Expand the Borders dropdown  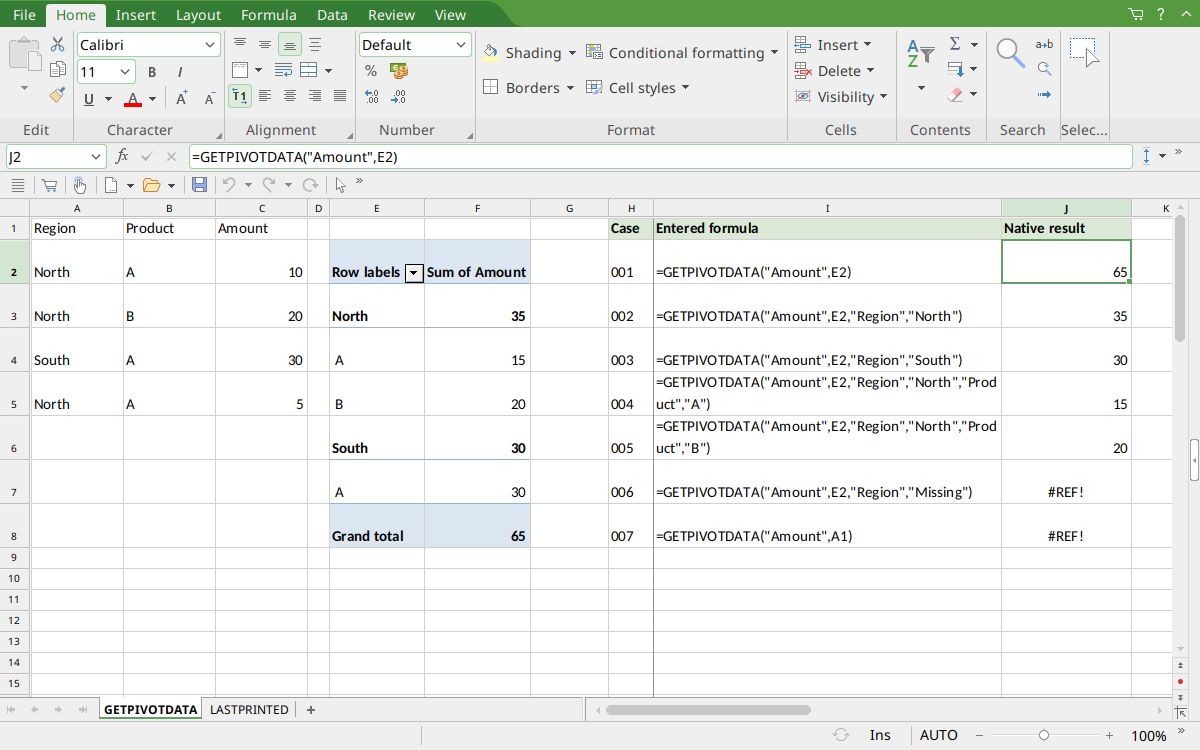570,88
